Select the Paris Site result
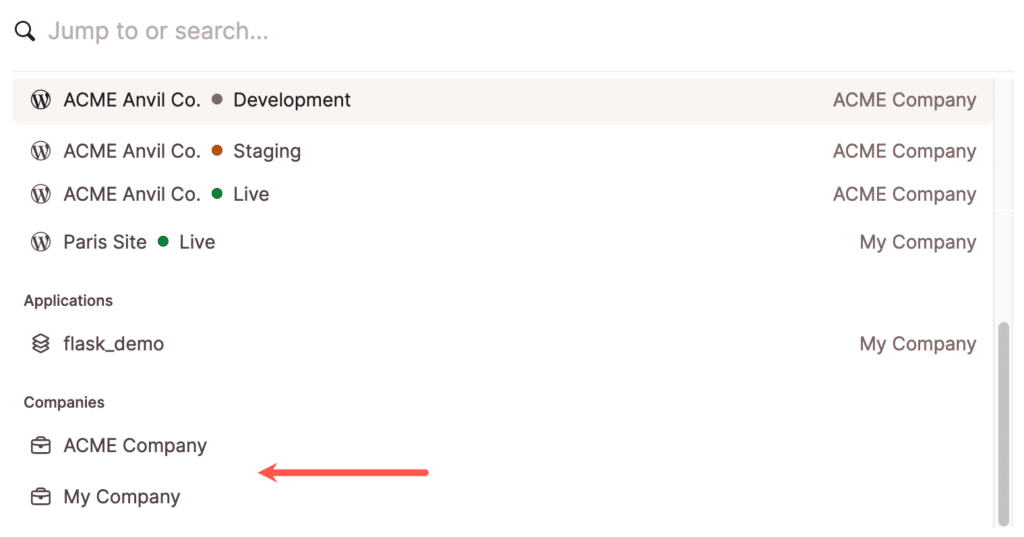 [x=105, y=242]
